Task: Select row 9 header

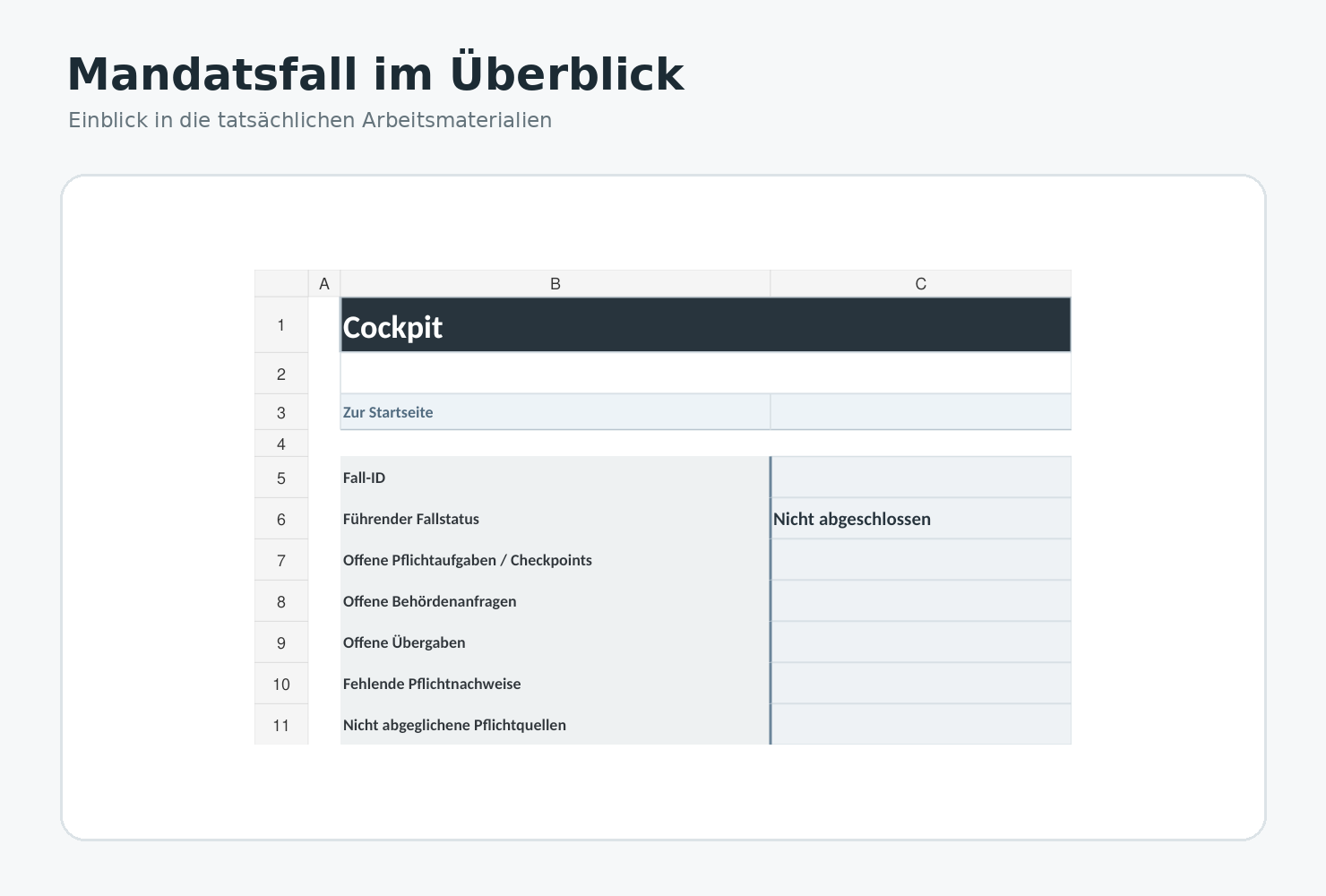Action: [x=281, y=642]
